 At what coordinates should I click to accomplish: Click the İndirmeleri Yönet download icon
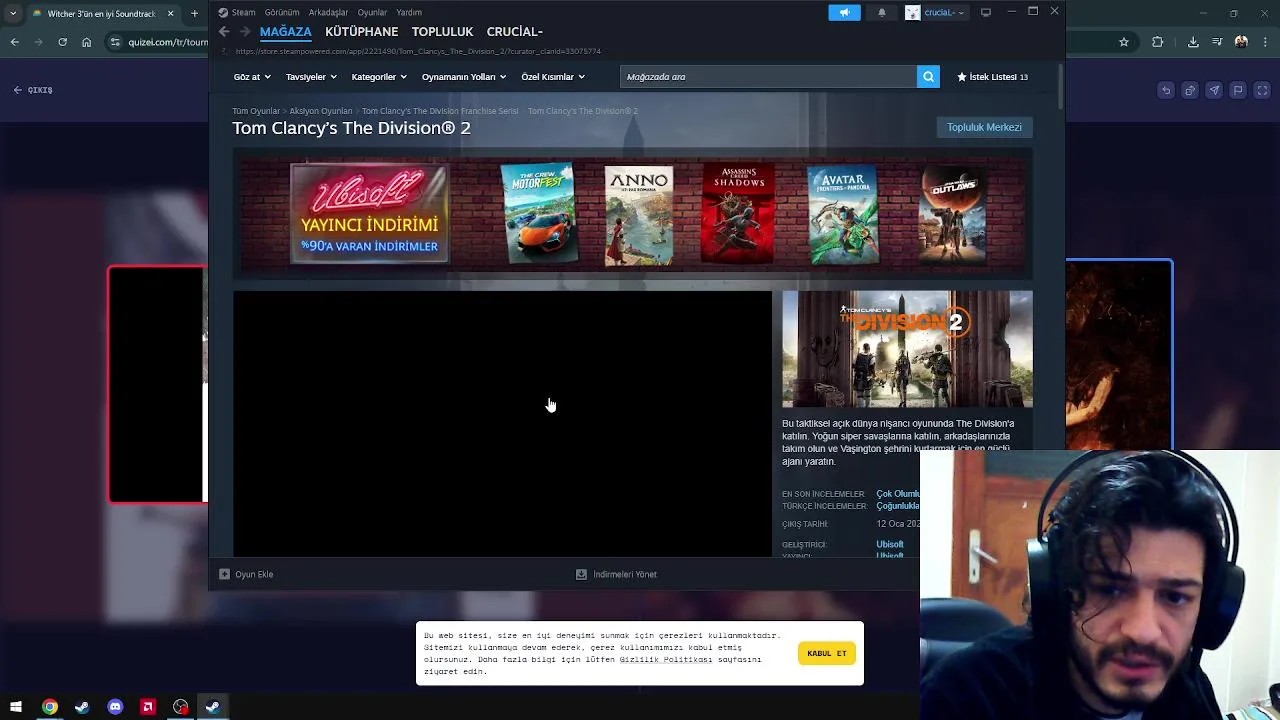[x=581, y=574]
